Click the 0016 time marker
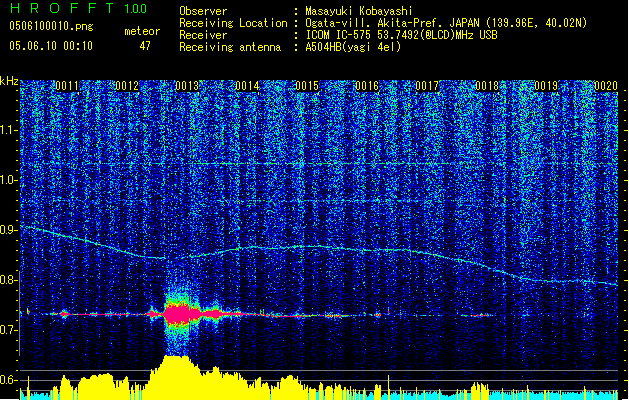The width and height of the screenshot is (629, 400). (x=367, y=87)
